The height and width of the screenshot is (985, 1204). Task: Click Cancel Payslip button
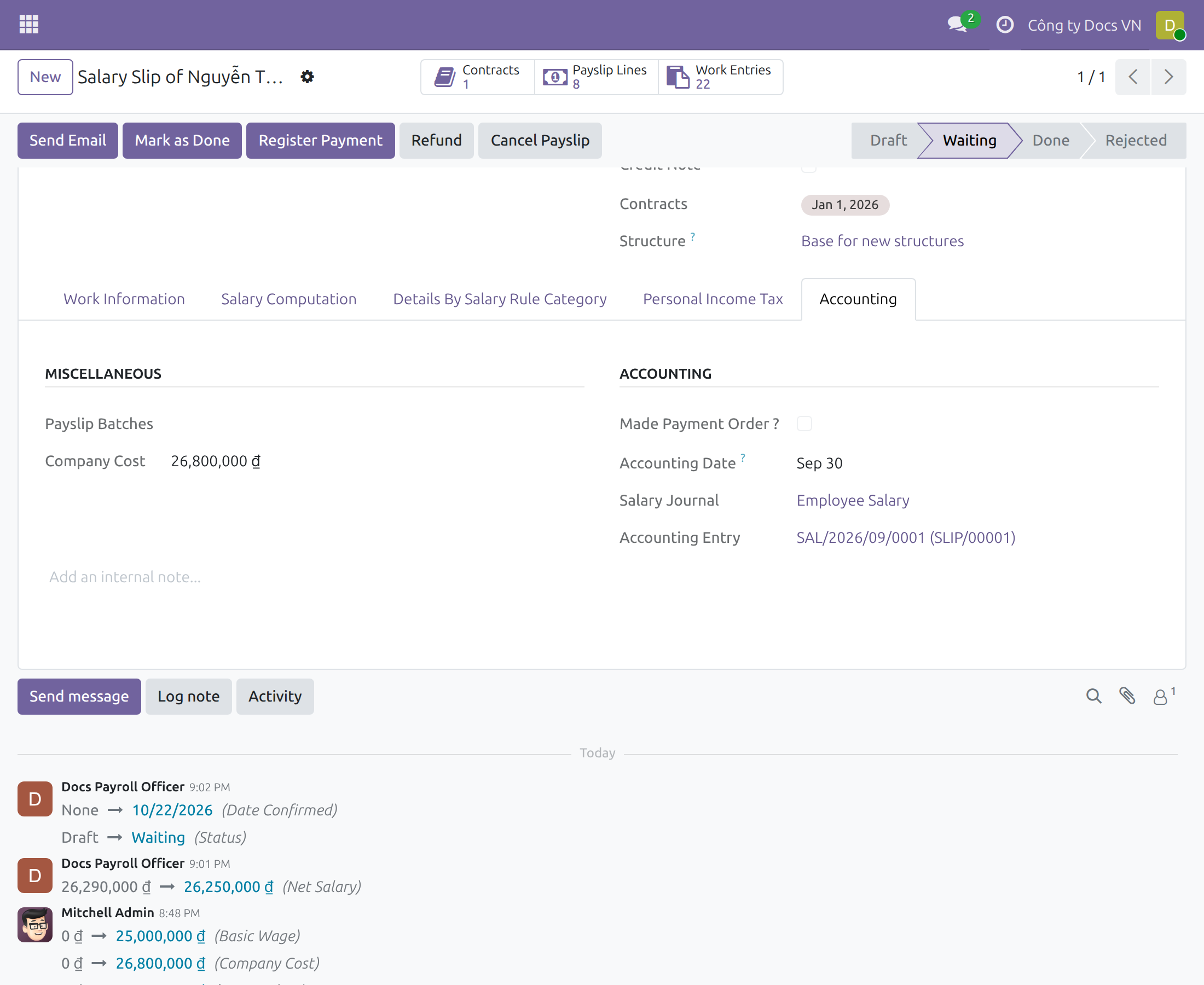[x=540, y=141]
